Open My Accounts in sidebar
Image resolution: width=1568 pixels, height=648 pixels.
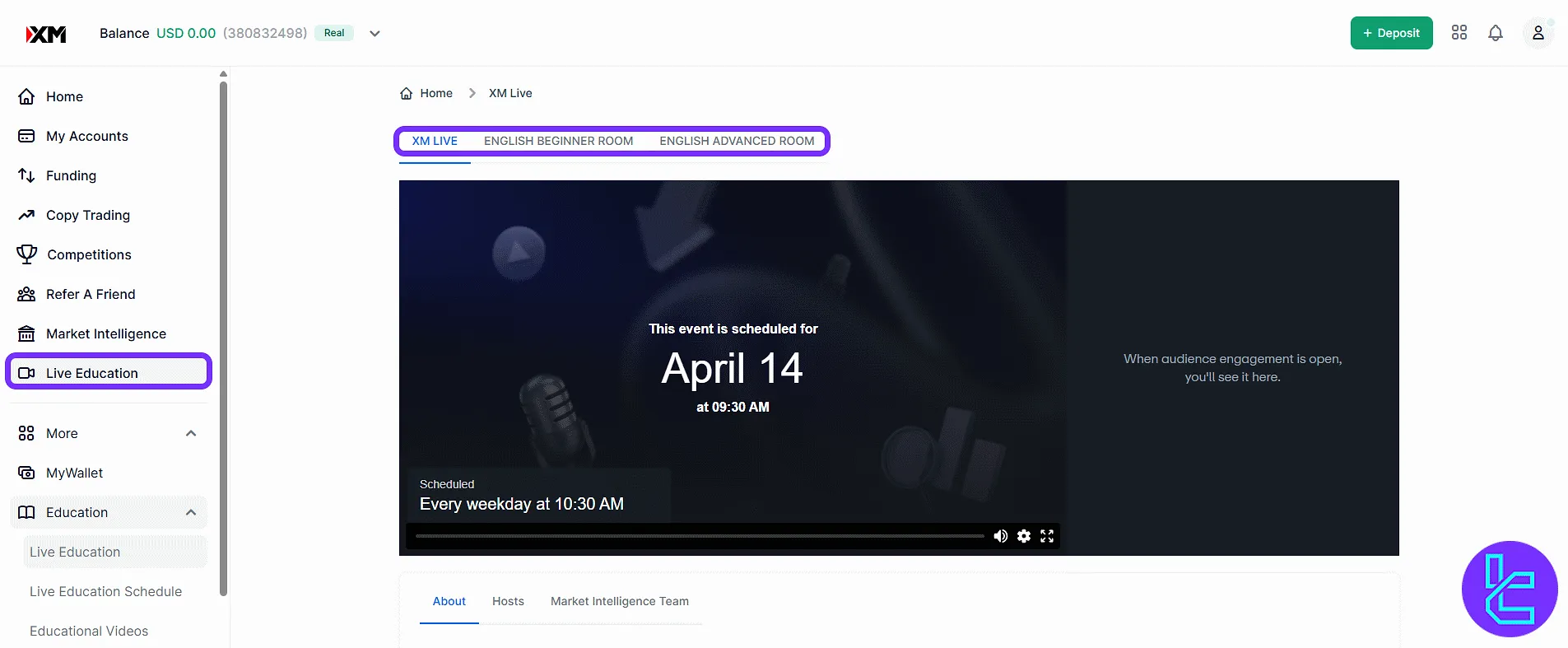[x=87, y=136]
